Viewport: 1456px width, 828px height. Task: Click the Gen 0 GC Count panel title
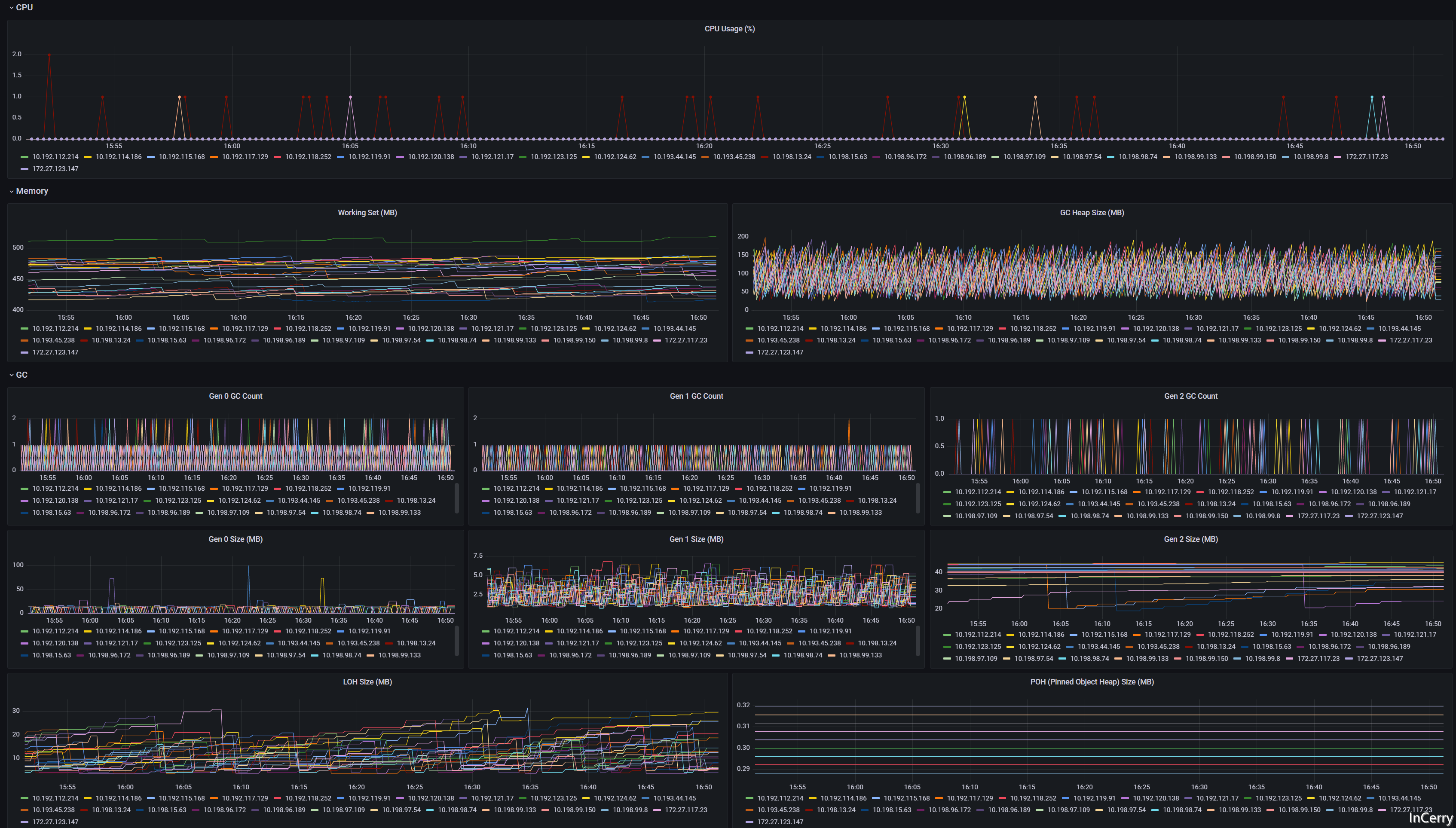click(236, 396)
